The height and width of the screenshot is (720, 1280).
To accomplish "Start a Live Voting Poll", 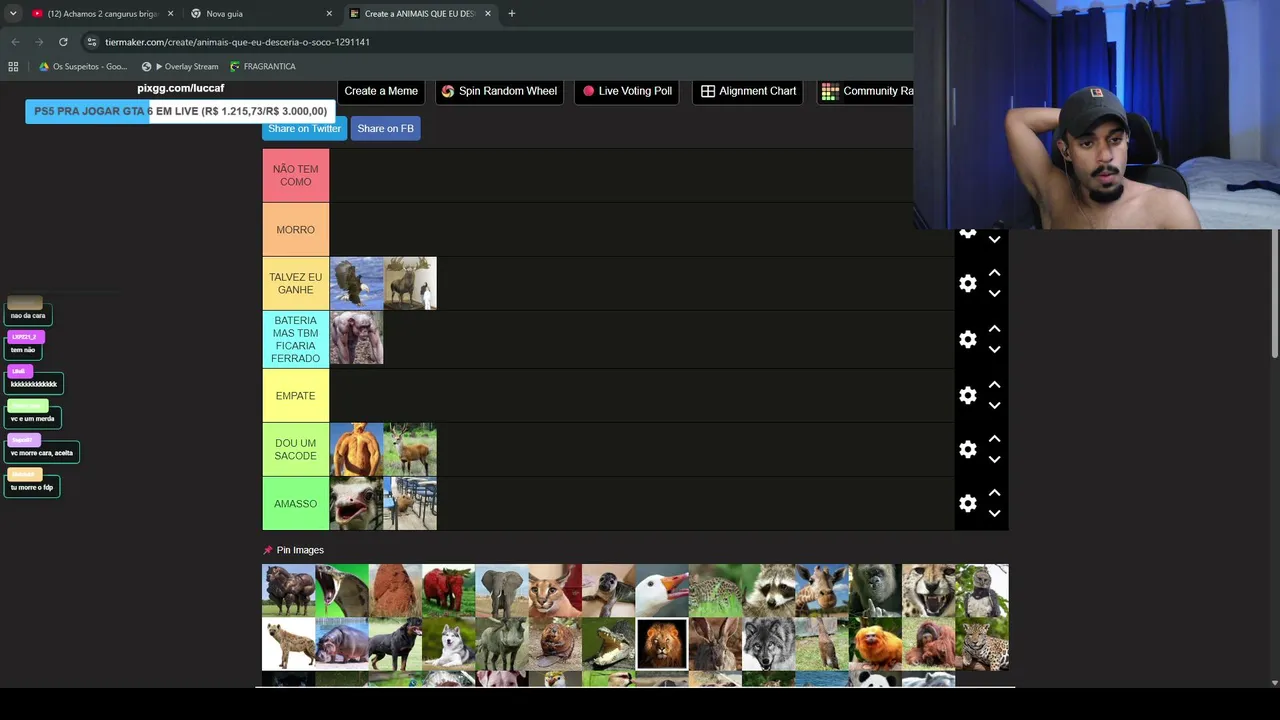I will coord(627,91).
